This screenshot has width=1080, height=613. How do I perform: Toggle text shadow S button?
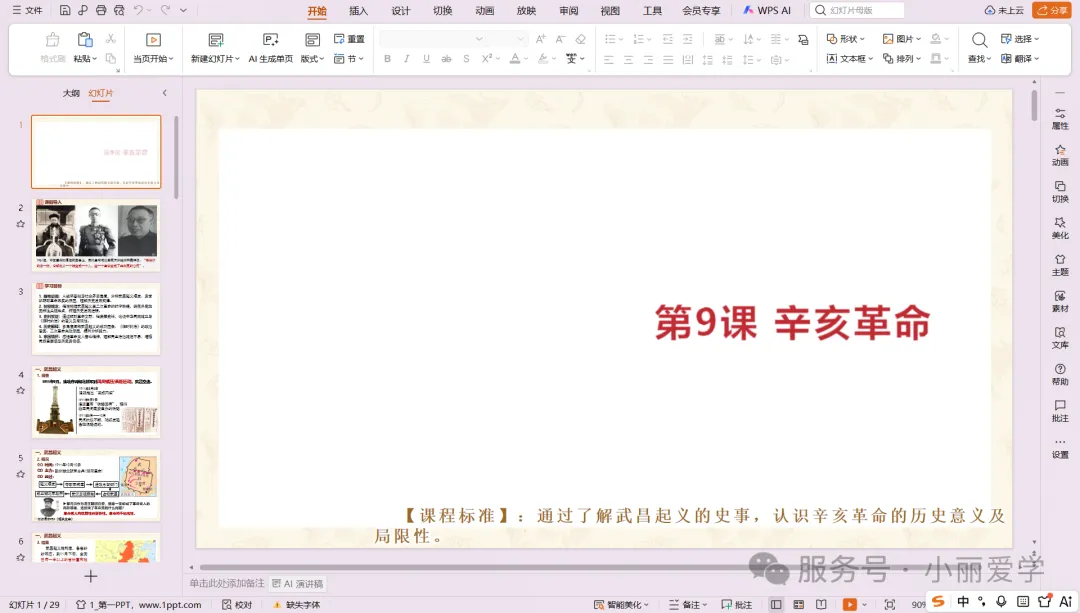[x=466, y=59]
